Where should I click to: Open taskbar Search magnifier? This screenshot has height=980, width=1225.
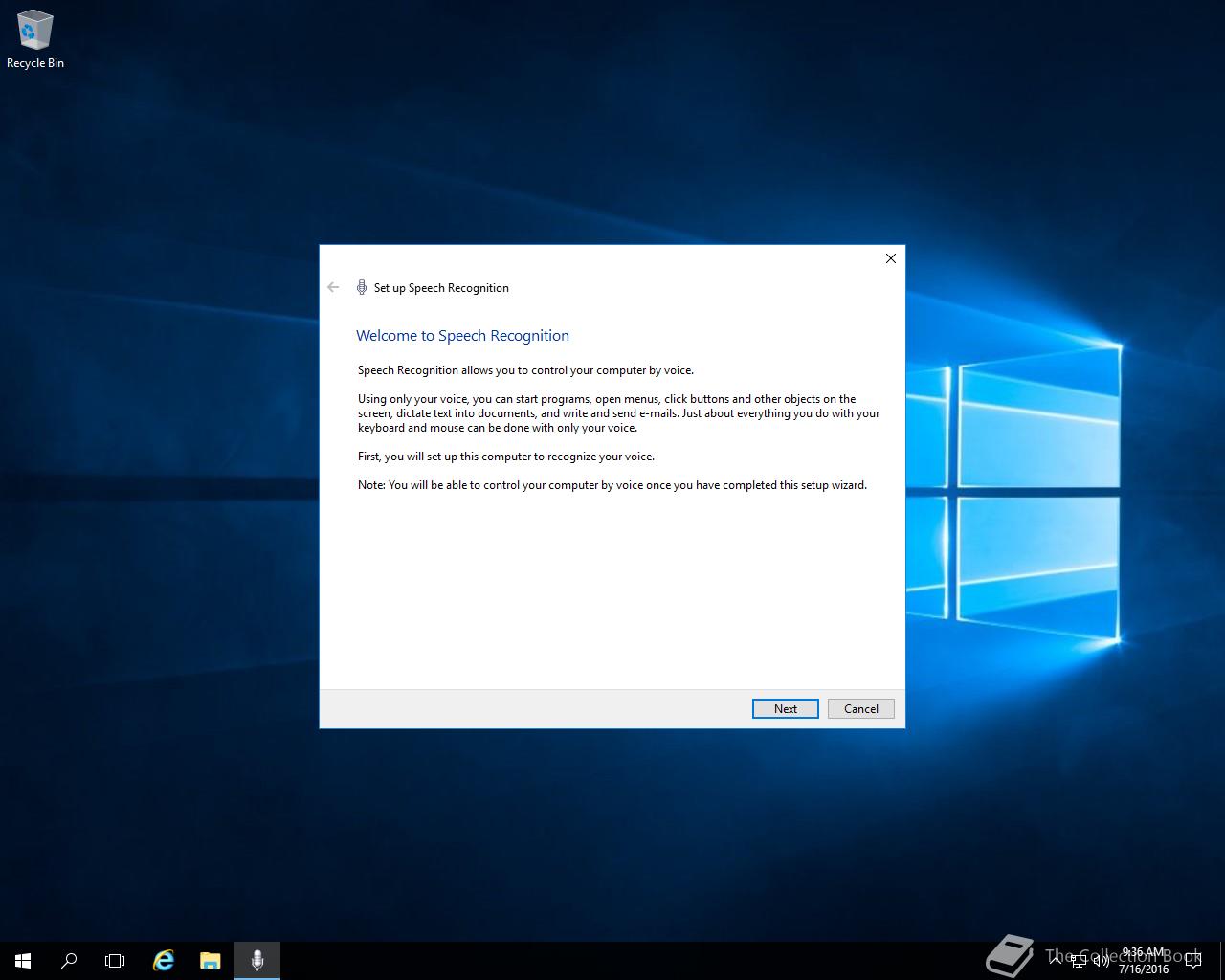coord(69,960)
